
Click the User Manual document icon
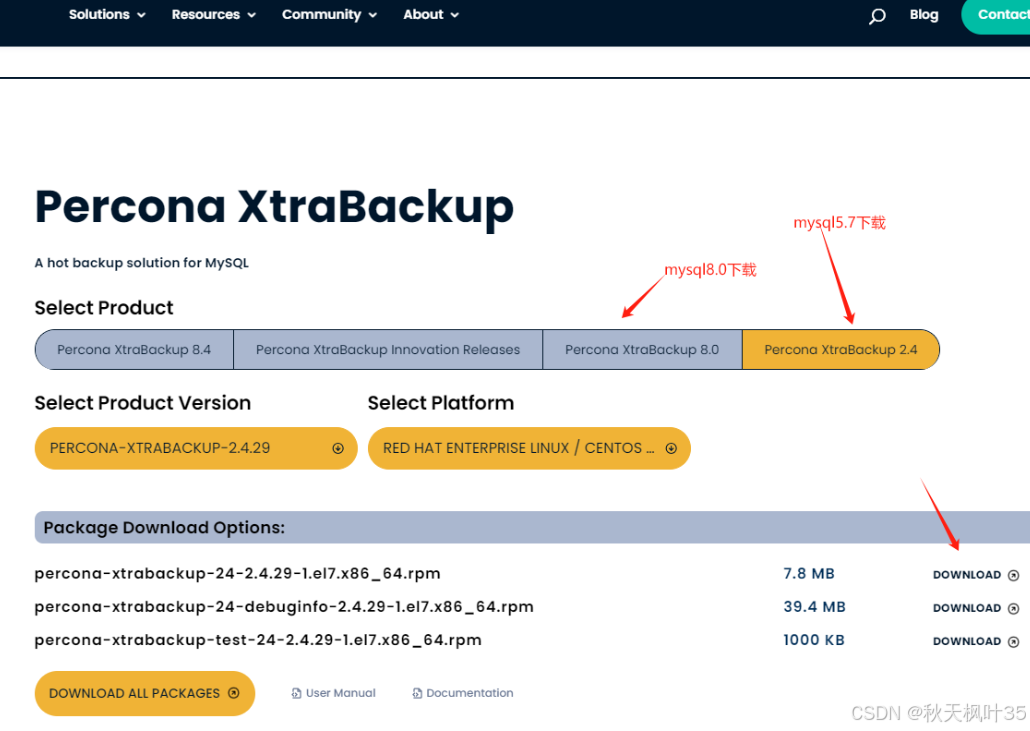click(x=296, y=694)
